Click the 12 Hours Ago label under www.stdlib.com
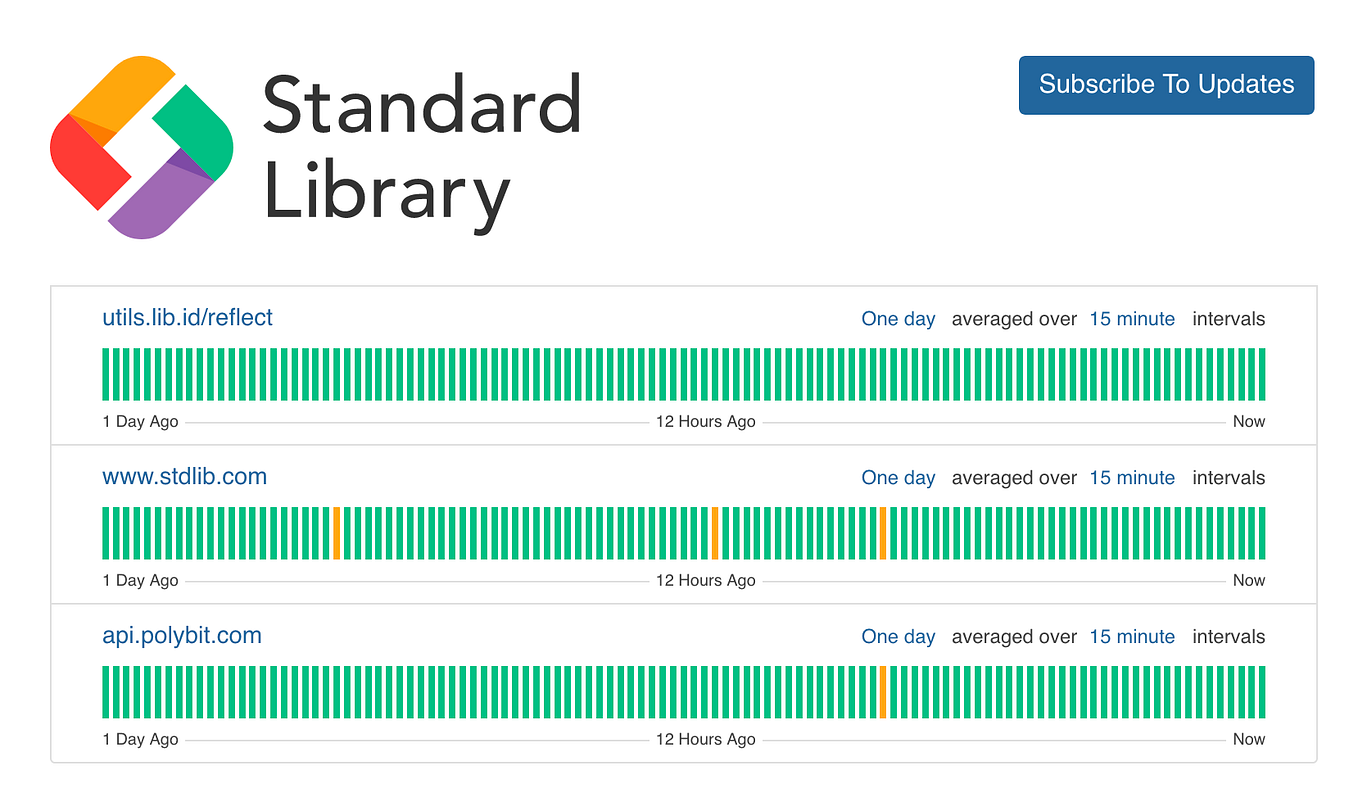This screenshot has height=798, width=1358. click(705, 580)
